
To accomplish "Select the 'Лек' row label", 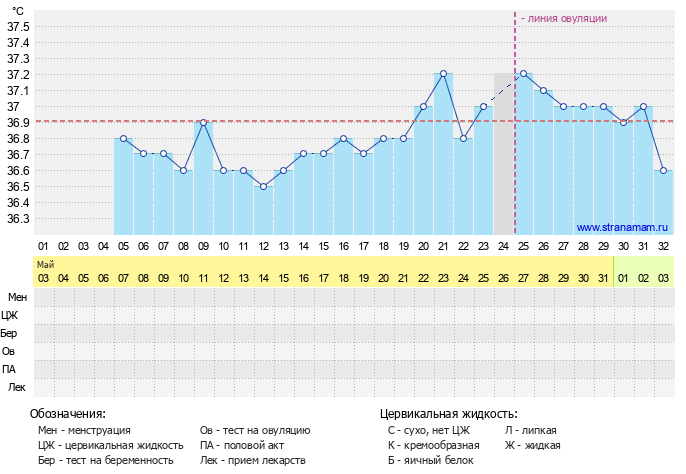I will (18, 387).
